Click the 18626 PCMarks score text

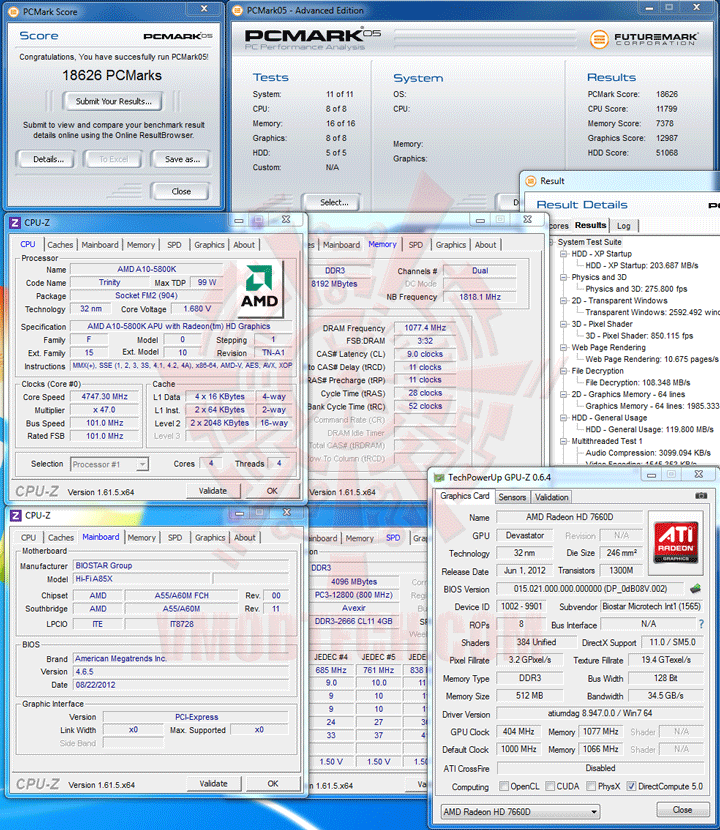(x=112, y=76)
